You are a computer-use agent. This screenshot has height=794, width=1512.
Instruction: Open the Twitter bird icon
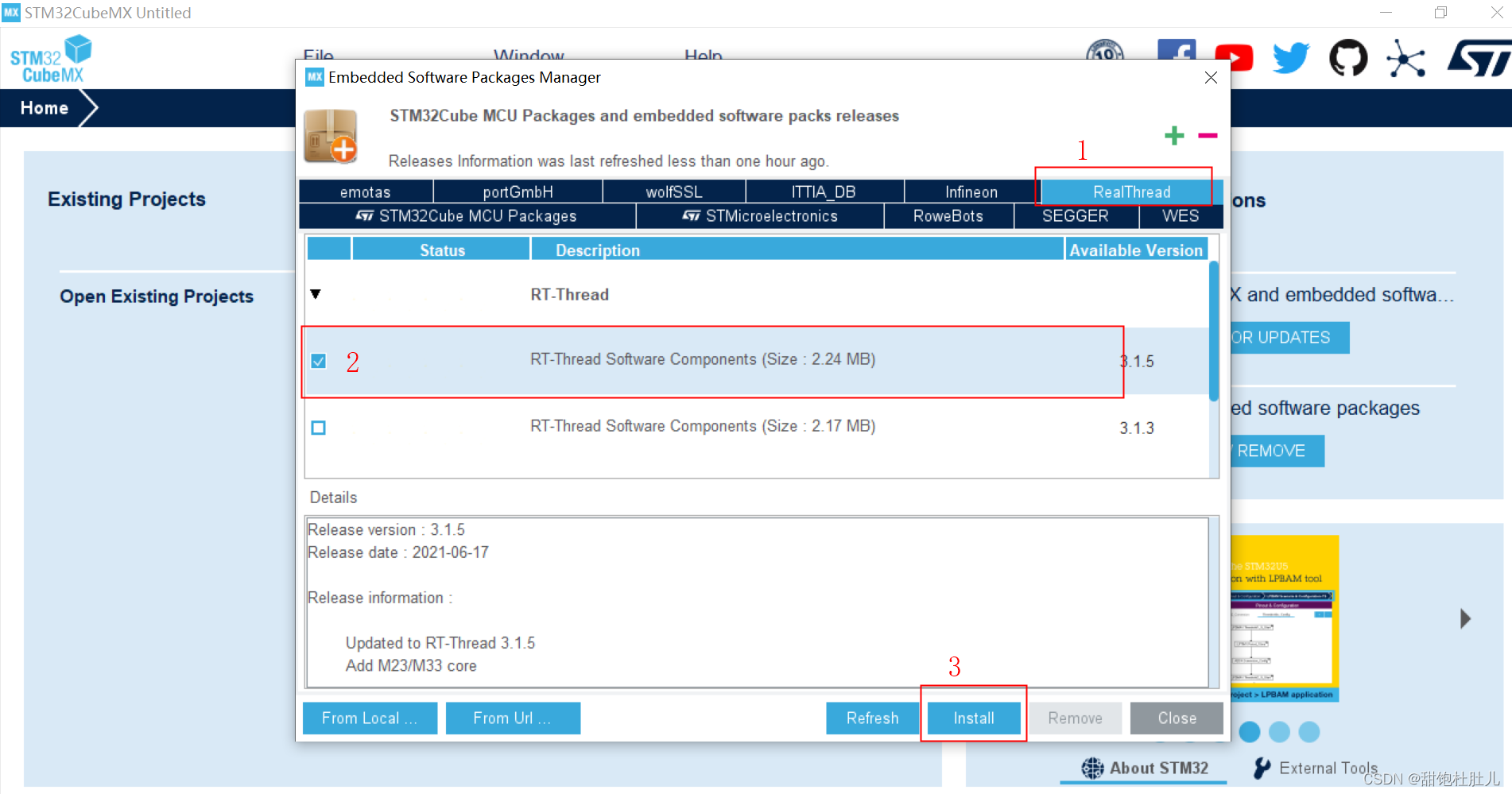(1291, 58)
